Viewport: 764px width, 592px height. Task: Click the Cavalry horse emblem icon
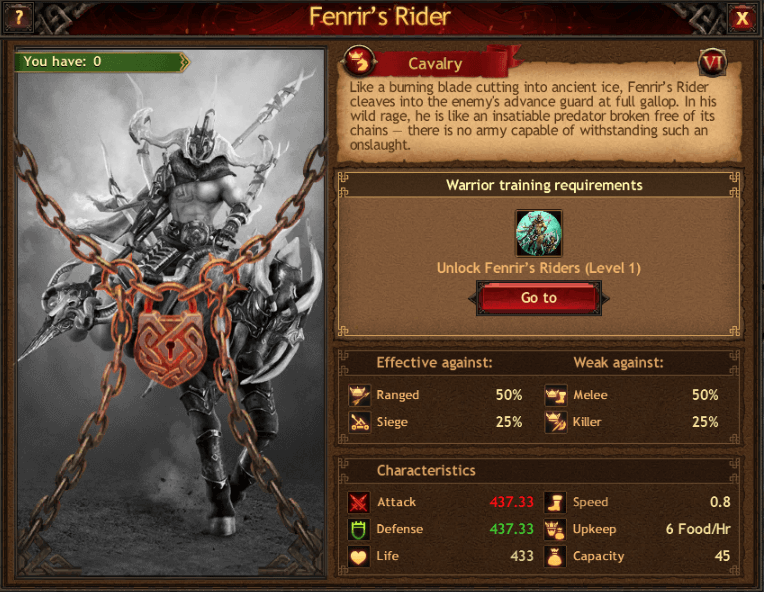360,63
